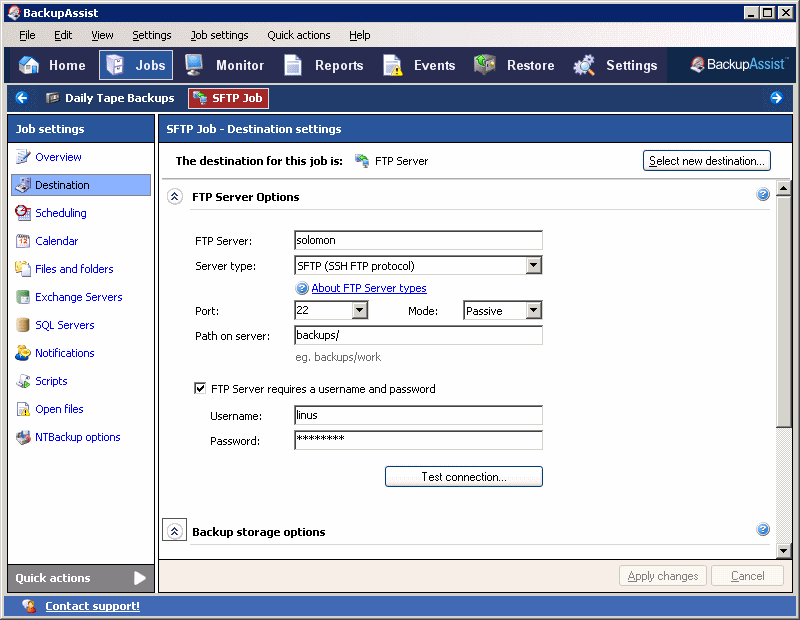The height and width of the screenshot is (620, 800).
Task: Click the Jobs clipboard icon
Action: tap(115, 65)
